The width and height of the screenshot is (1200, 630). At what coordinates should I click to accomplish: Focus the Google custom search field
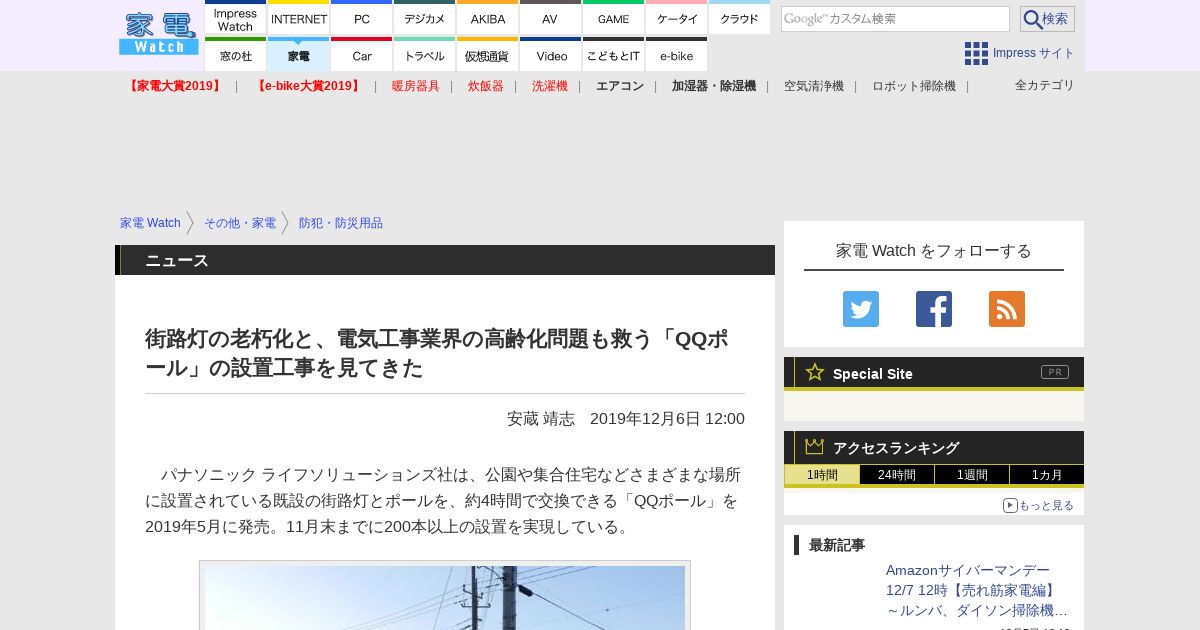[895, 19]
